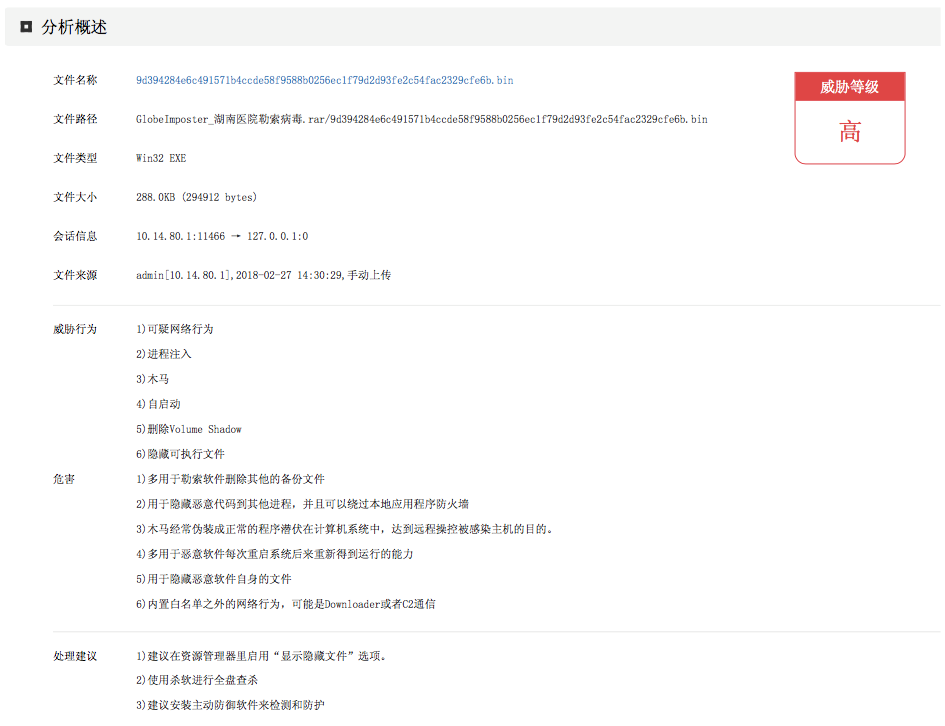Select the Win32 EXE file type label
Image resolution: width=945 pixels, height=726 pixels.
click(x=160, y=158)
